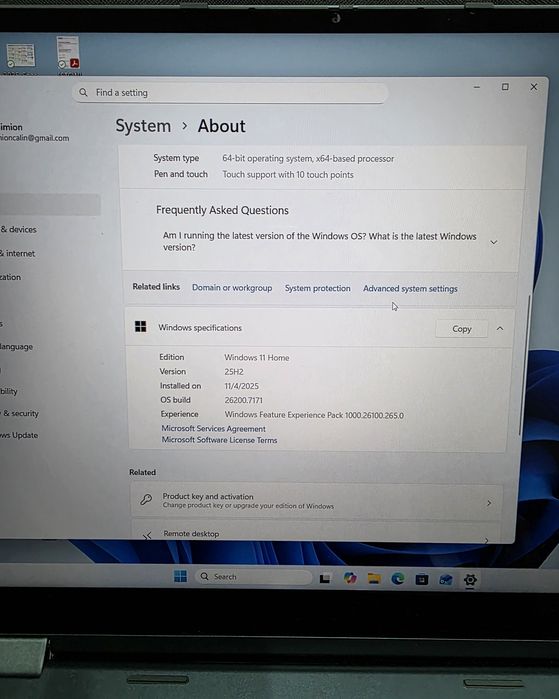Launch Copilot from the taskbar
The height and width of the screenshot is (699, 559).
pyautogui.click(x=350, y=578)
